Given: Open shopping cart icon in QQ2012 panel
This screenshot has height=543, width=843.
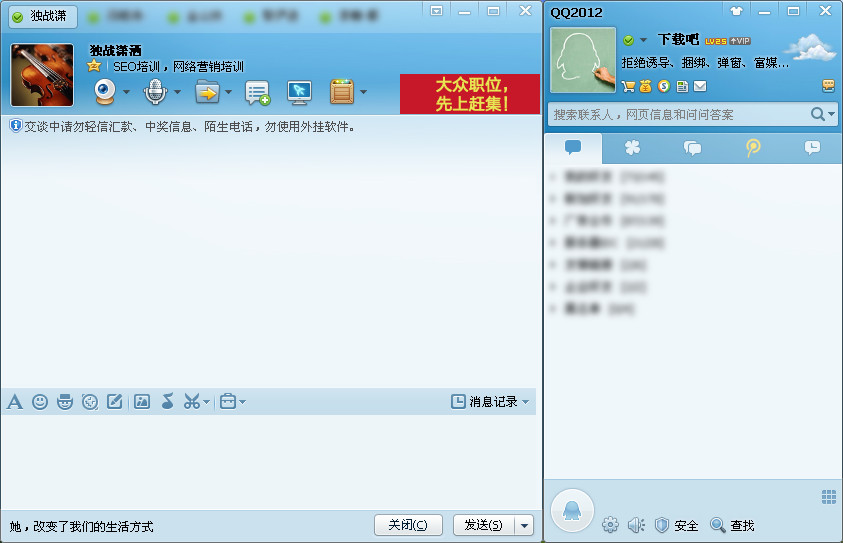Looking at the screenshot, I should (x=628, y=86).
